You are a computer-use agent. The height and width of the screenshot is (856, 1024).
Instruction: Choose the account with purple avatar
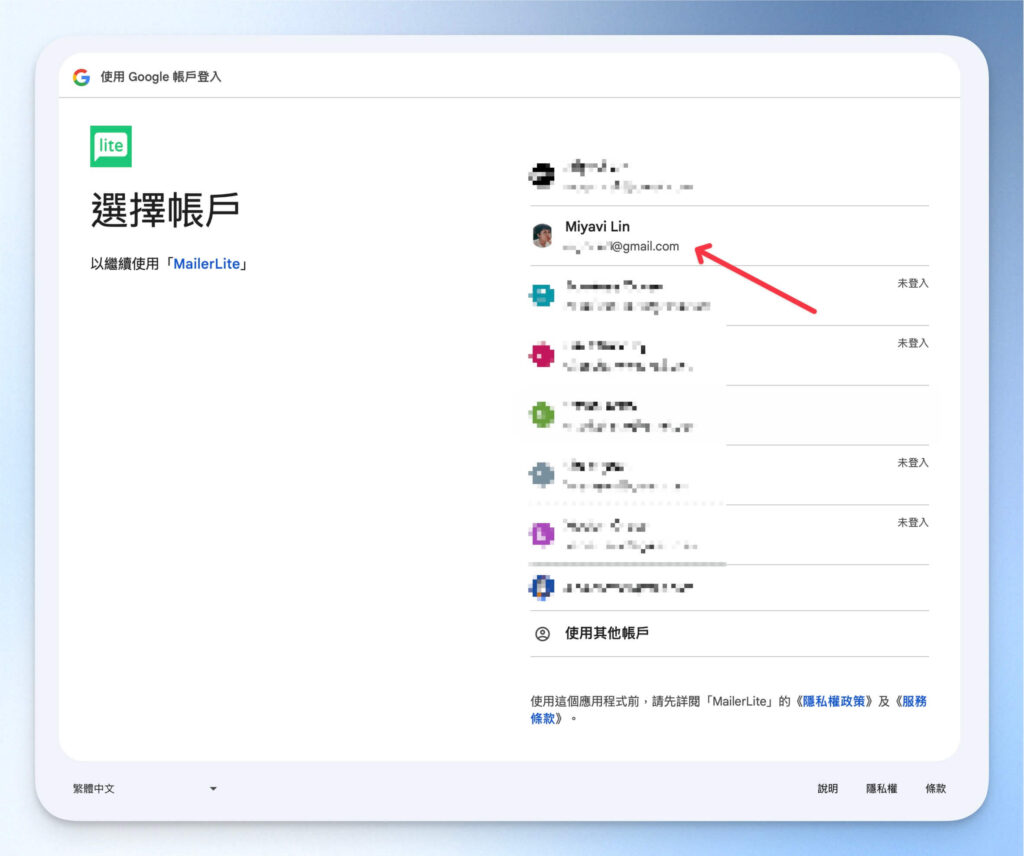click(729, 535)
